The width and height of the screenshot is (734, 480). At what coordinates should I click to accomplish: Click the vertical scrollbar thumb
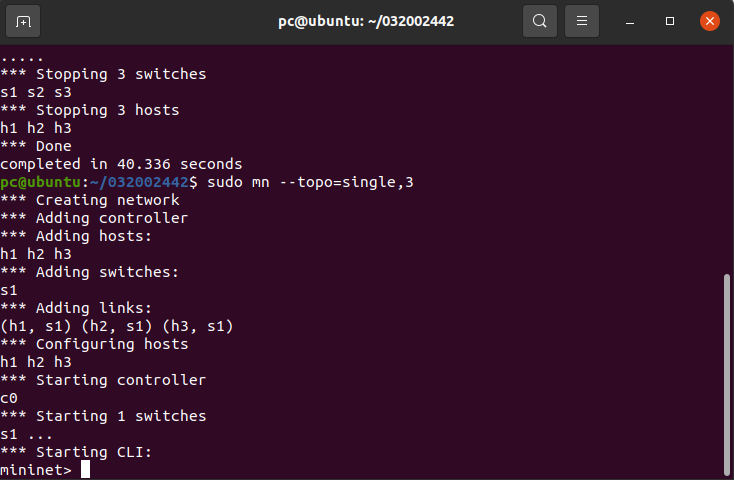[727, 375]
